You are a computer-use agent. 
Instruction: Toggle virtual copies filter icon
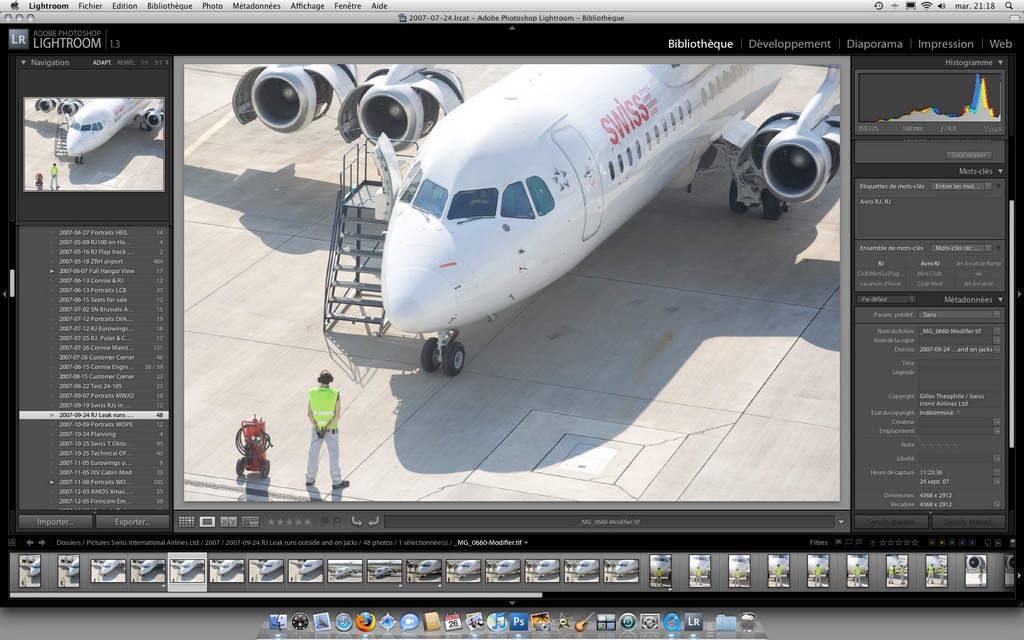tap(987, 543)
